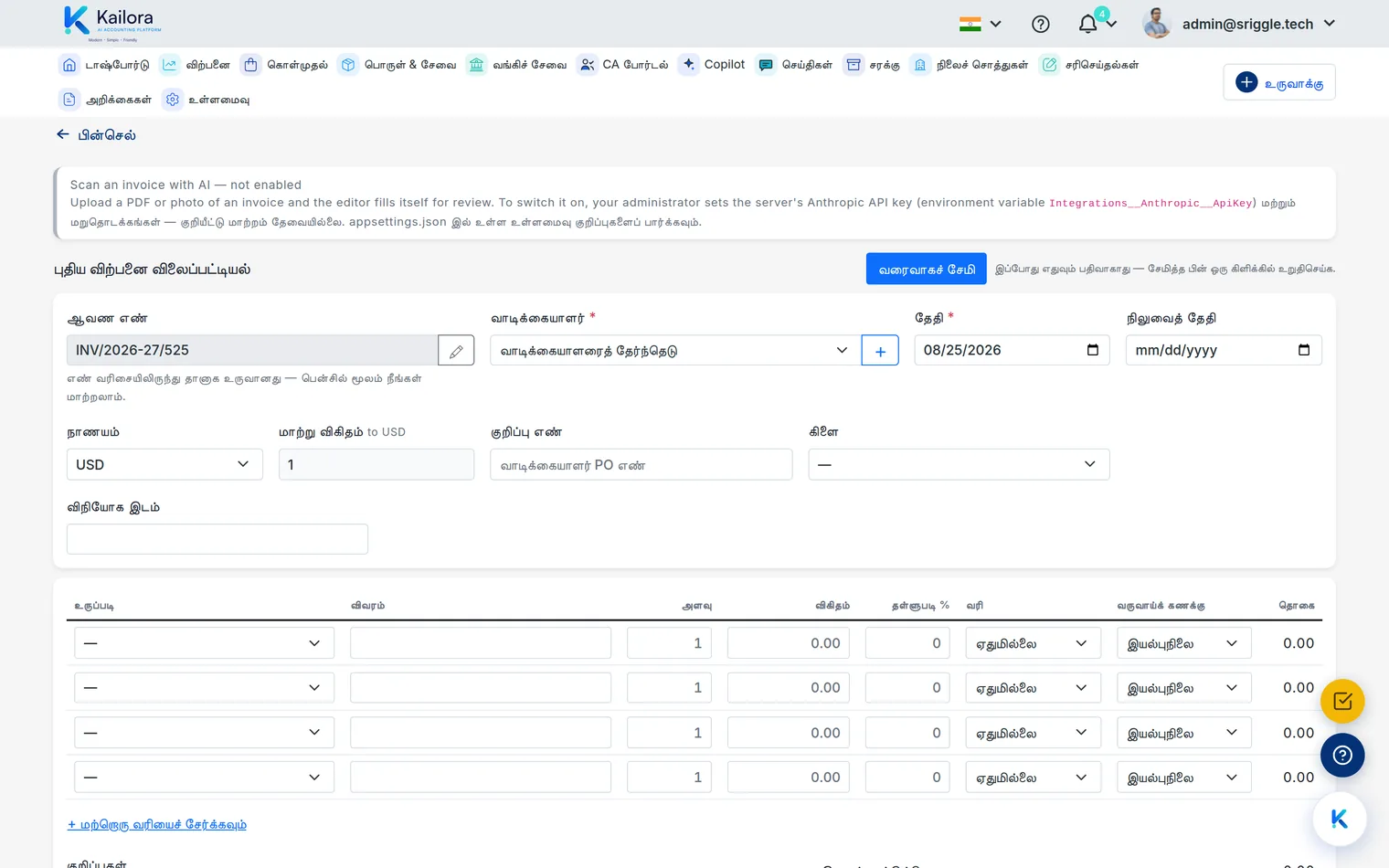Open வங்கிச் சேவை menu
Image resolution: width=1389 pixels, height=868 pixels.
tap(516, 65)
